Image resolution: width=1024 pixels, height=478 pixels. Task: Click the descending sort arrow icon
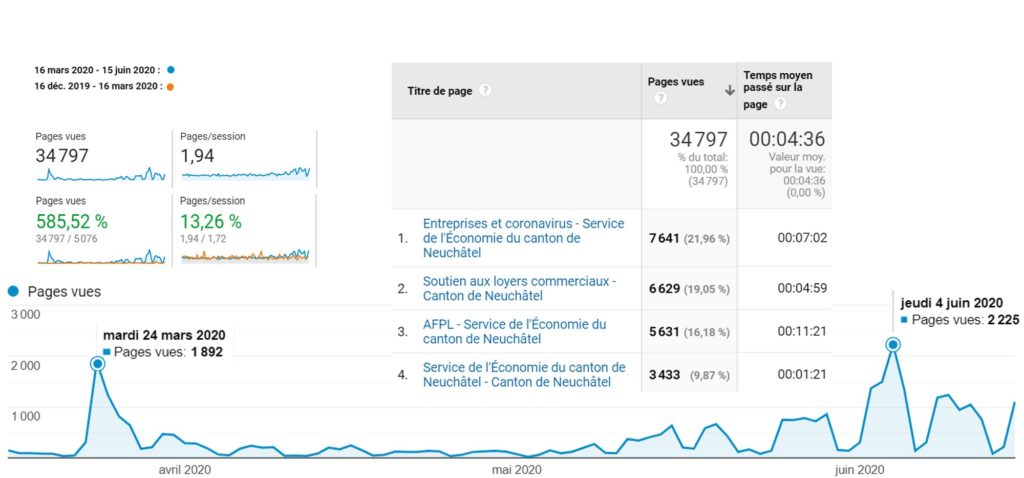tap(729, 91)
